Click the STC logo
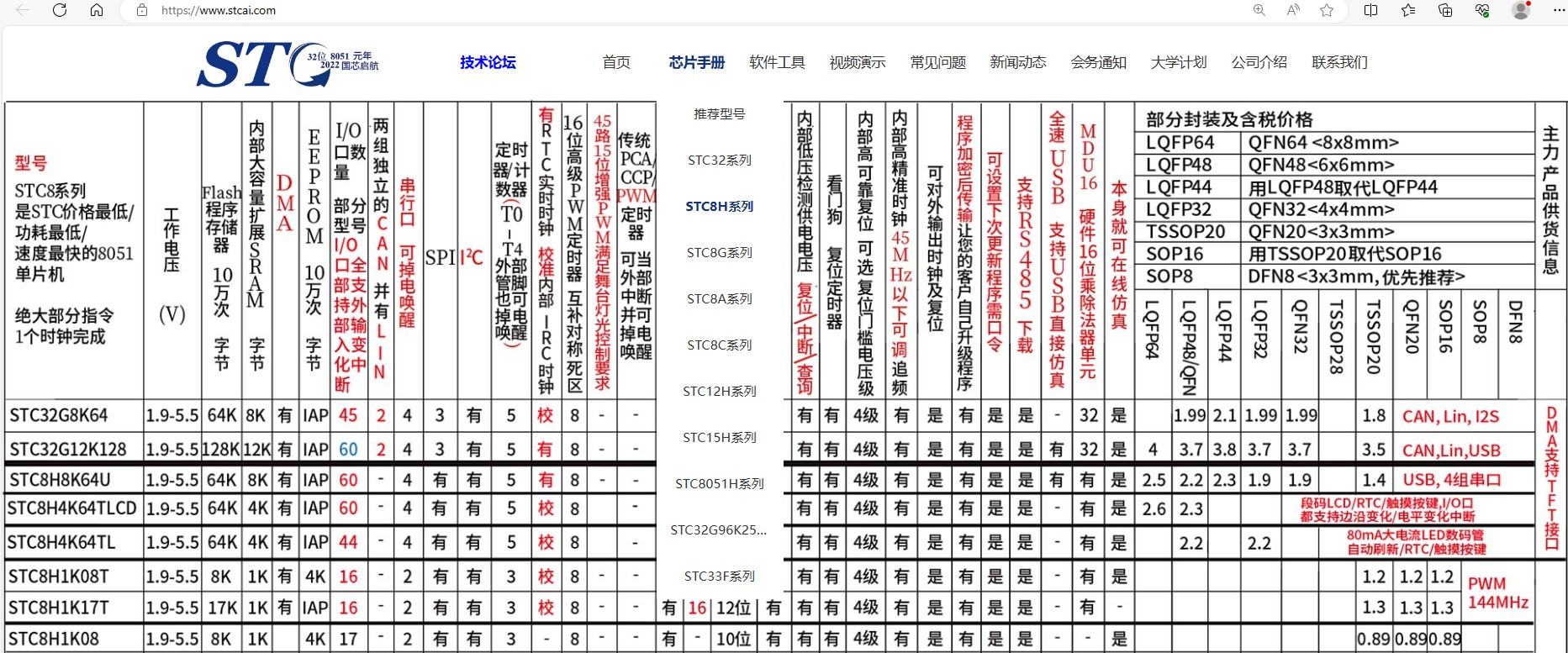Viewport: 1568px width, 653px height. pyautogui.click(x=287, y=63)
